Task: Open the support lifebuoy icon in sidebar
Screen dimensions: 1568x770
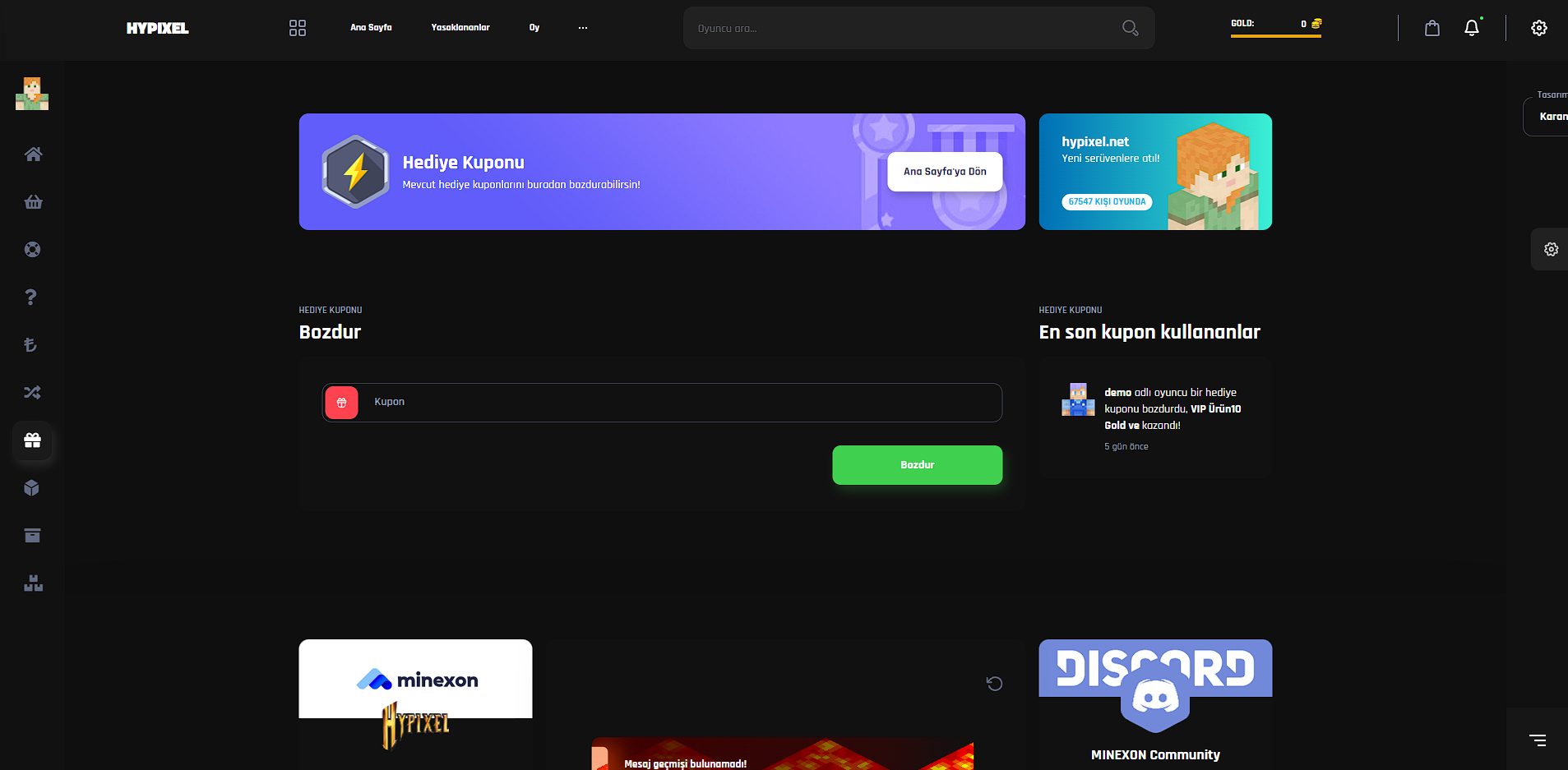Action: coord(33,250)
